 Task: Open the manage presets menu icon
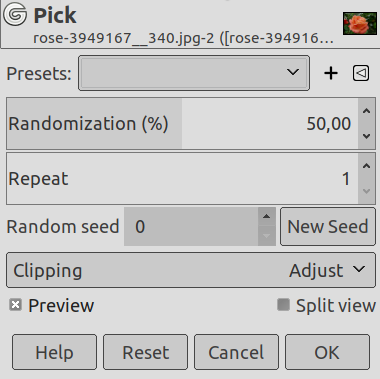coord(361,73)
